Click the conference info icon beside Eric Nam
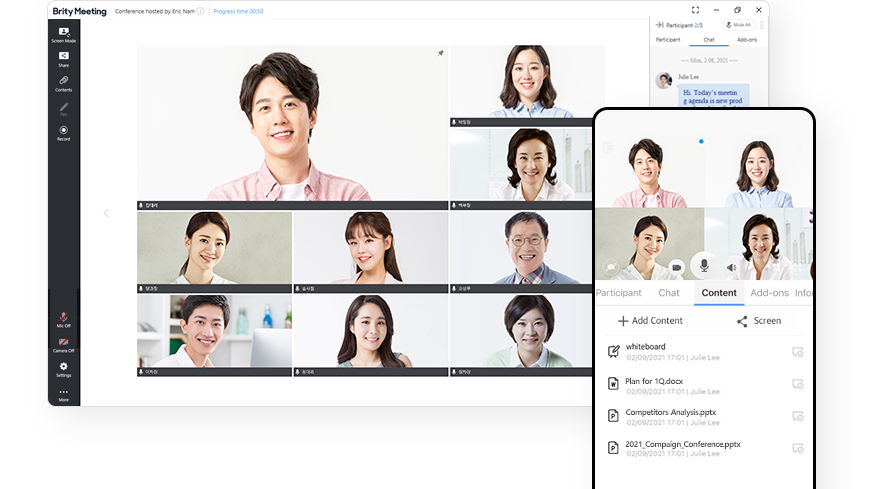The width and height of the screenshot is (870, 489). (x=200, y=11)
